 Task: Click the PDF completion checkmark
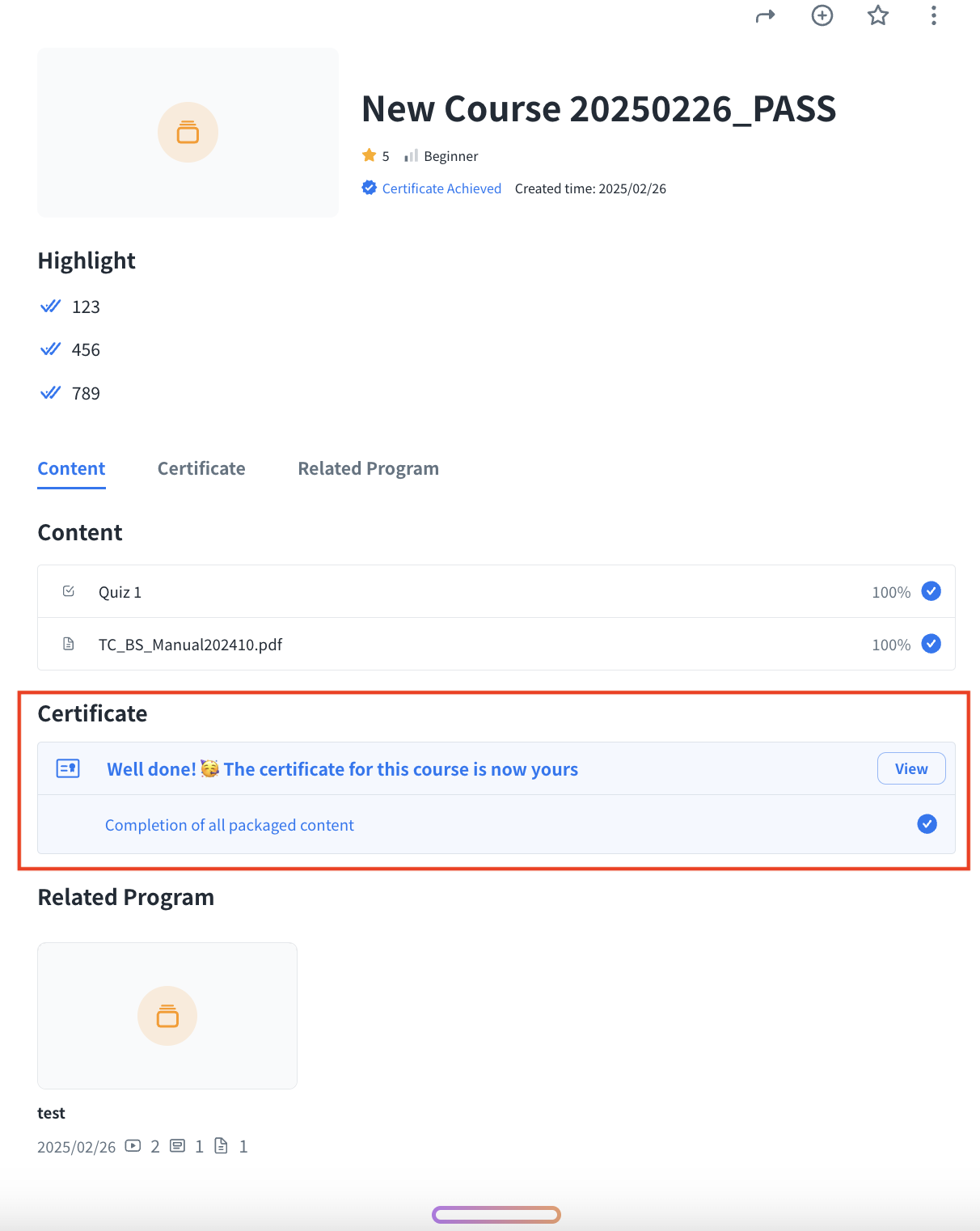(931, 644)
